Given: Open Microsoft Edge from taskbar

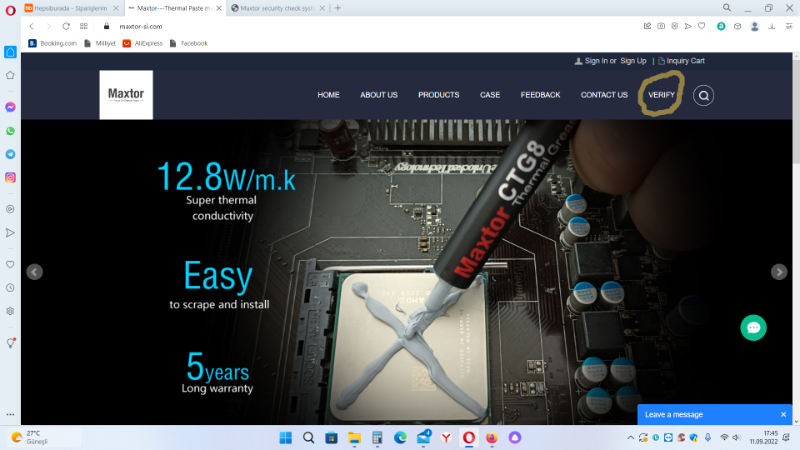Looking at the screenshot, I should click(x=400, y=437).
